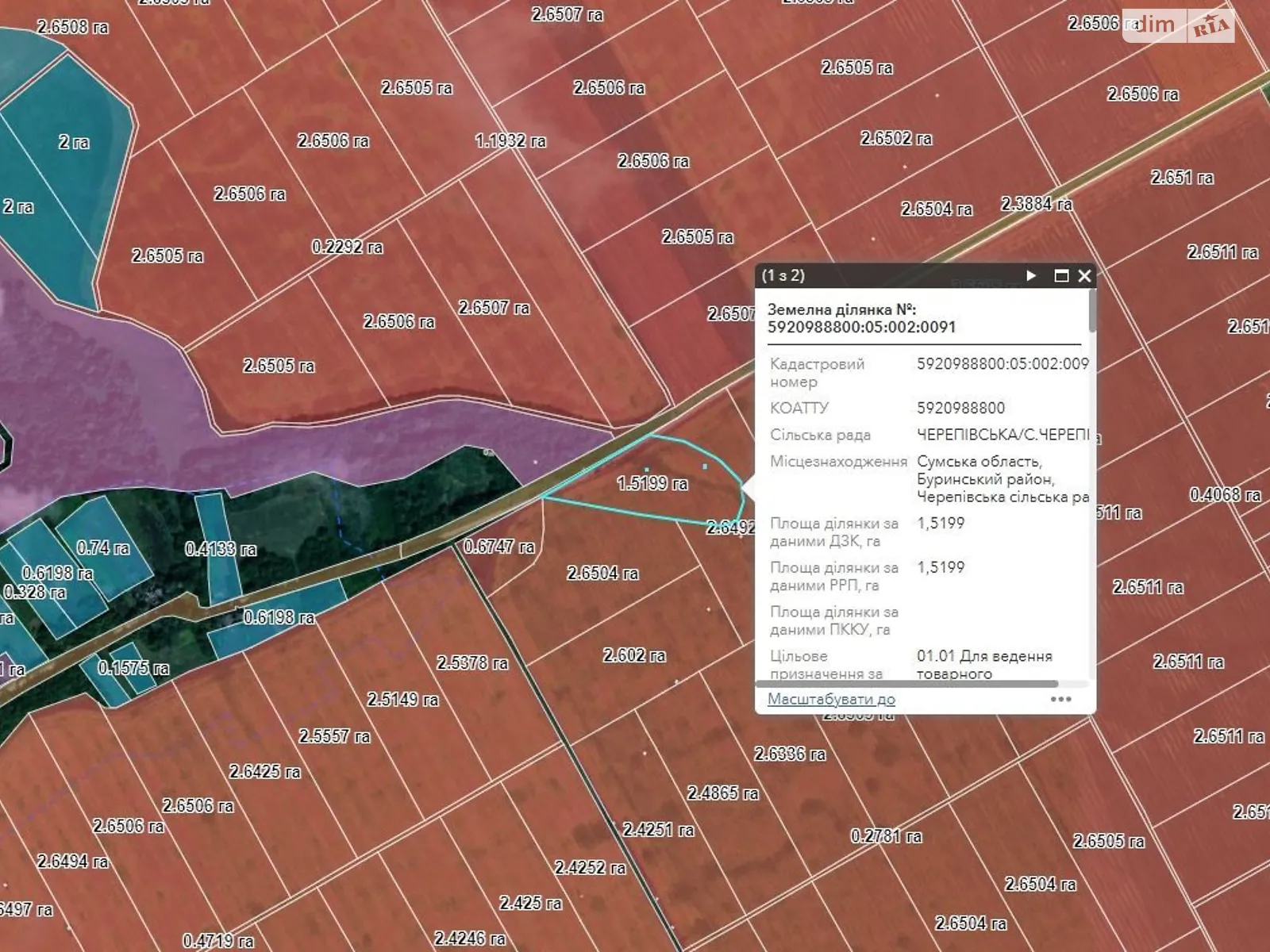Maximize the parcel info popup
This screenshot has width=1270, height=952.
click(x=1060, y=275)
